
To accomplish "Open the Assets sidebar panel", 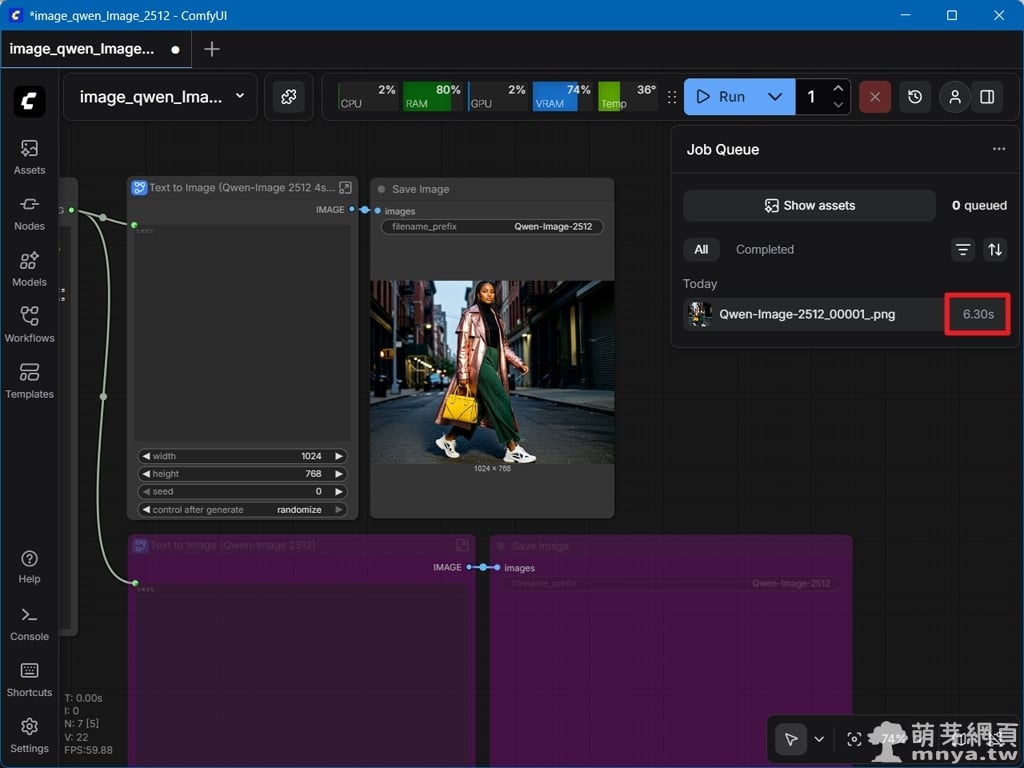I will pos(29,157).
